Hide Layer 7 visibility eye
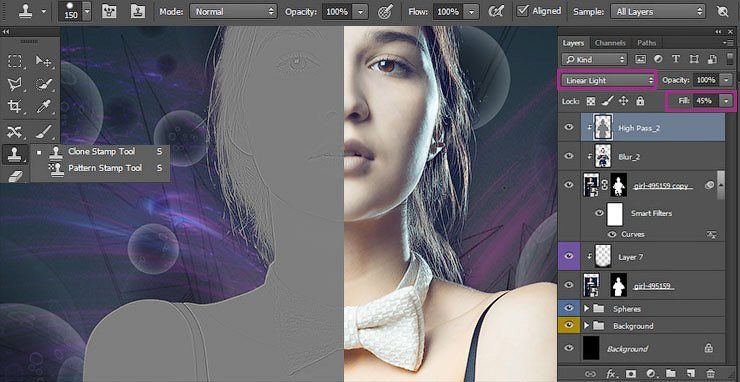 569,256
